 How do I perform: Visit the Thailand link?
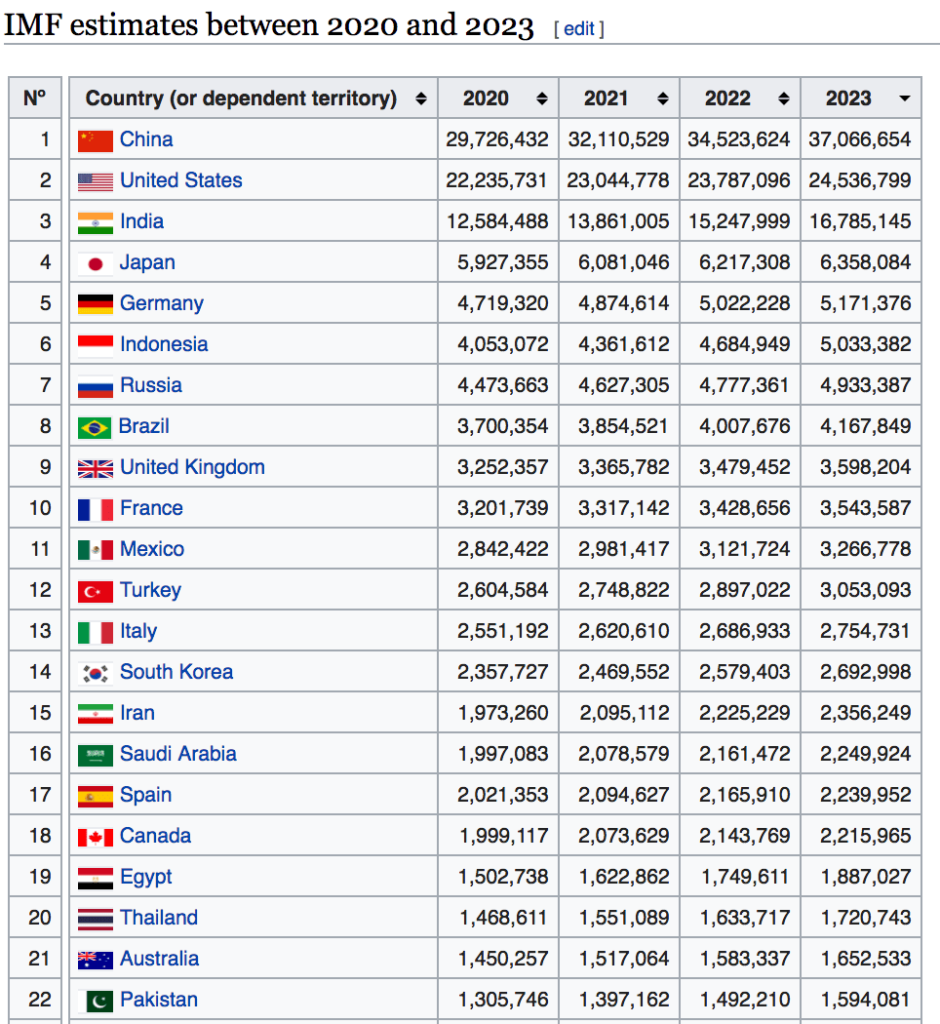click(x=159, y=918)
